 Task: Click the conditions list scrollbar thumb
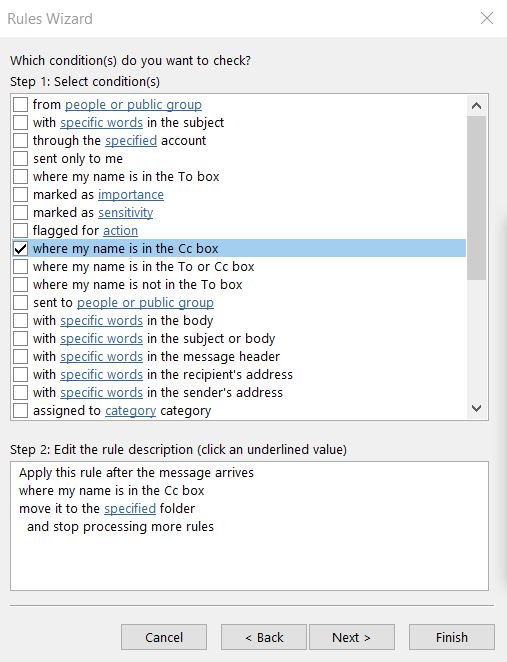tap(477, 198)
